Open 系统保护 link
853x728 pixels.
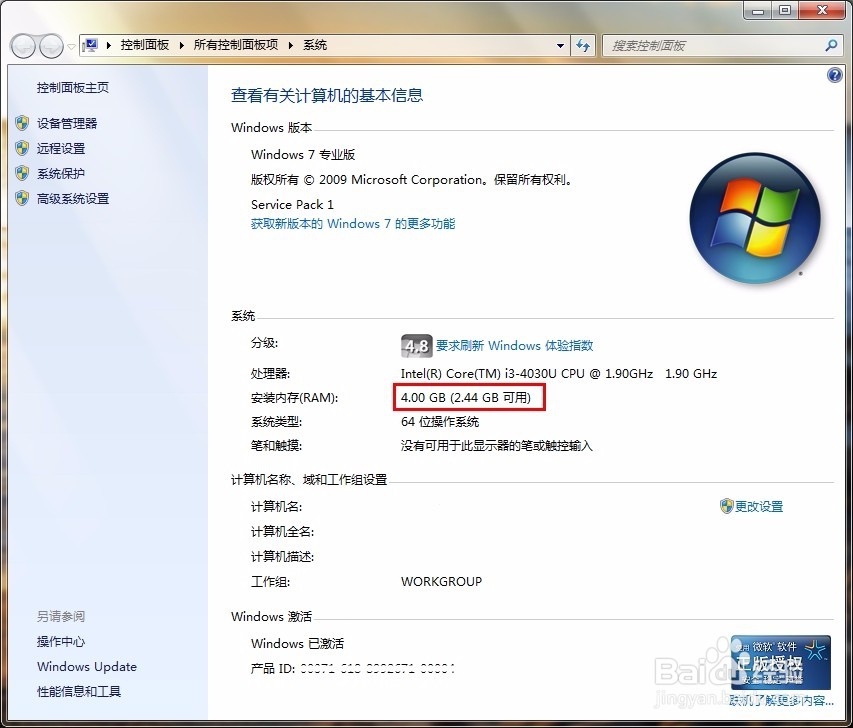61,174
